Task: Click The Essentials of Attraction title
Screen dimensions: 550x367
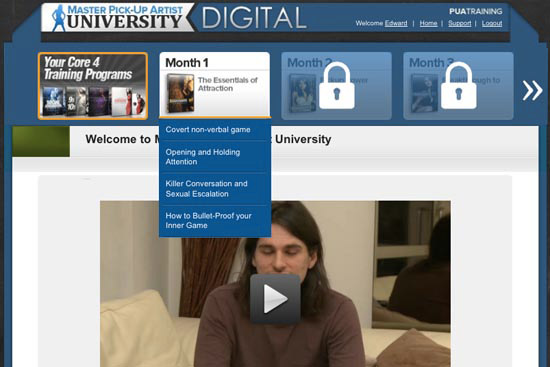Action: click(x=228, y=84)
